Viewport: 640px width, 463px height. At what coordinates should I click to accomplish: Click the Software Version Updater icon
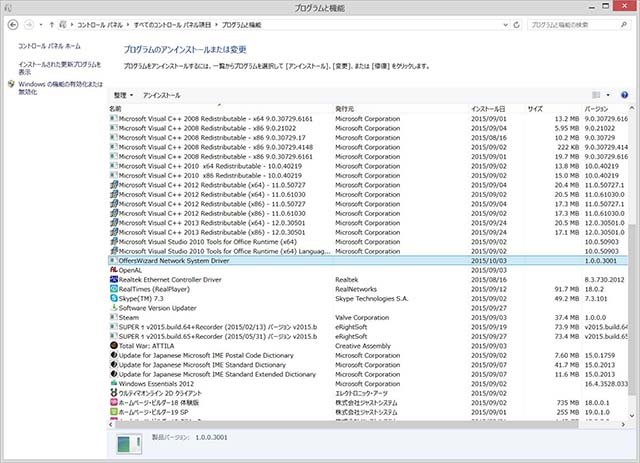pos(114,307)
